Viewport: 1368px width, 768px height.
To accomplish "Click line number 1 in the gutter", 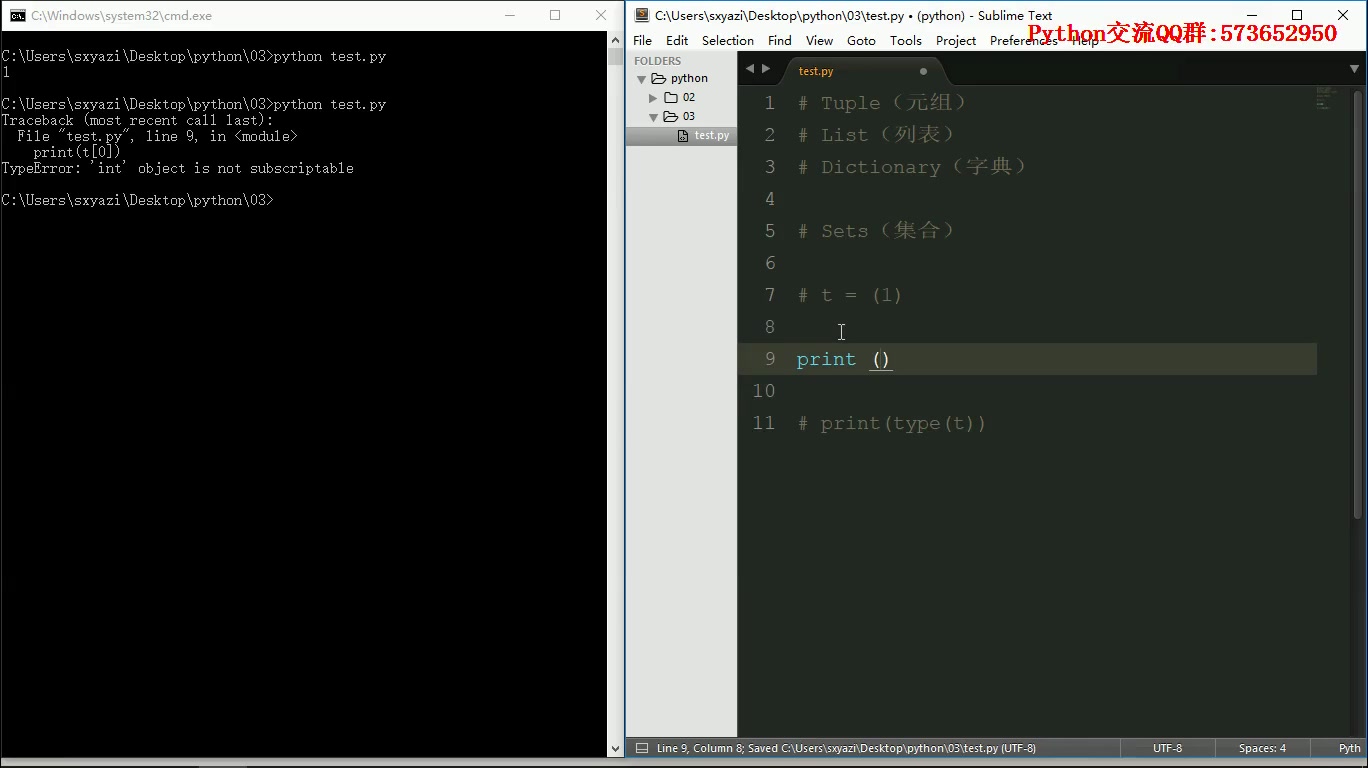I will [x=769, y=103].
